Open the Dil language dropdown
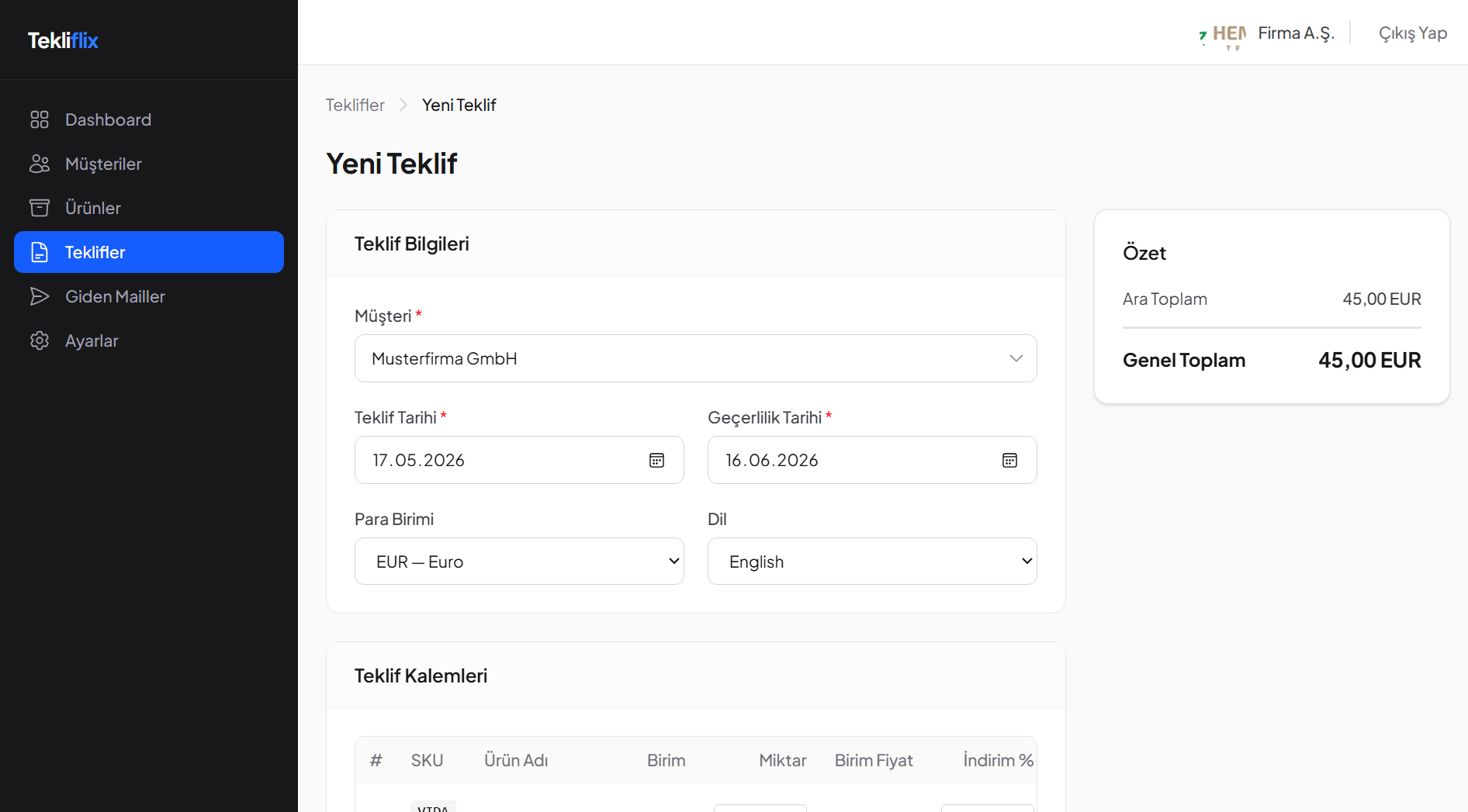The width and height of the screenshot is (1468, 812). (872, 561)
